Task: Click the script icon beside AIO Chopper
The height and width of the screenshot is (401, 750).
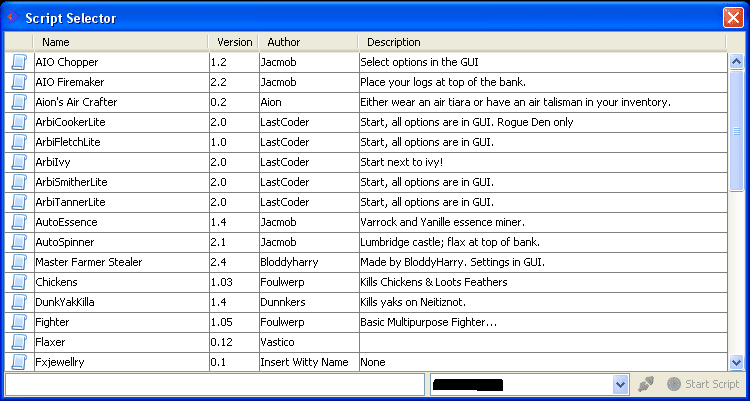Action: [19, 62]
